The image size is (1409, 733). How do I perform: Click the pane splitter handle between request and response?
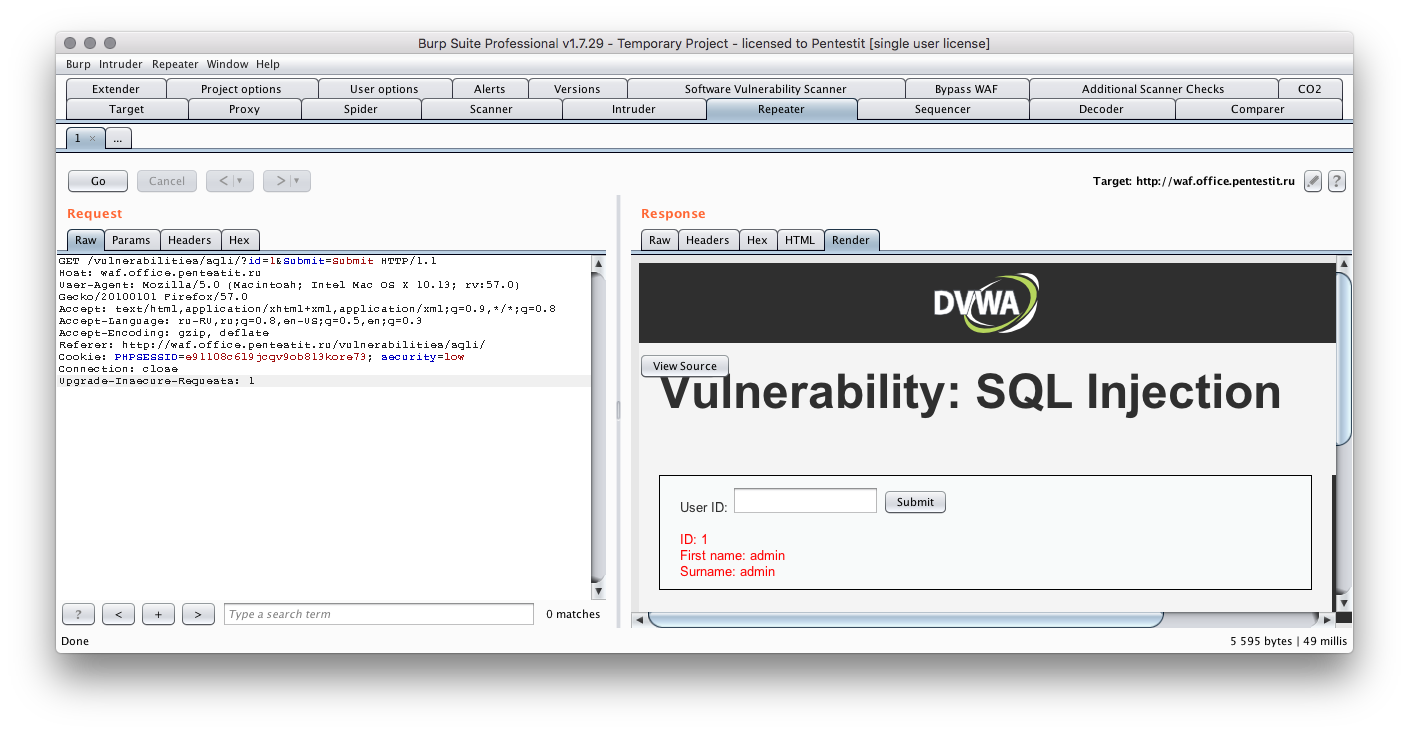(618, 410)
